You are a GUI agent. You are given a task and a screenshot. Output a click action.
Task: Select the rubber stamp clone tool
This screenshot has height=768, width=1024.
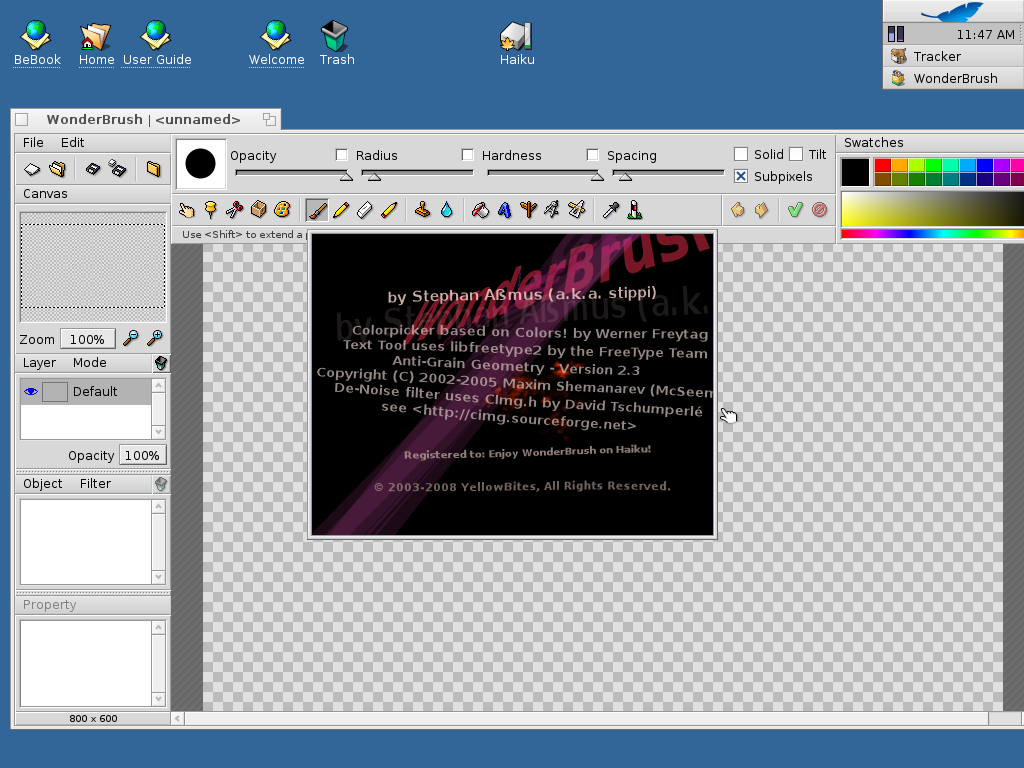(x=423, y=210)
